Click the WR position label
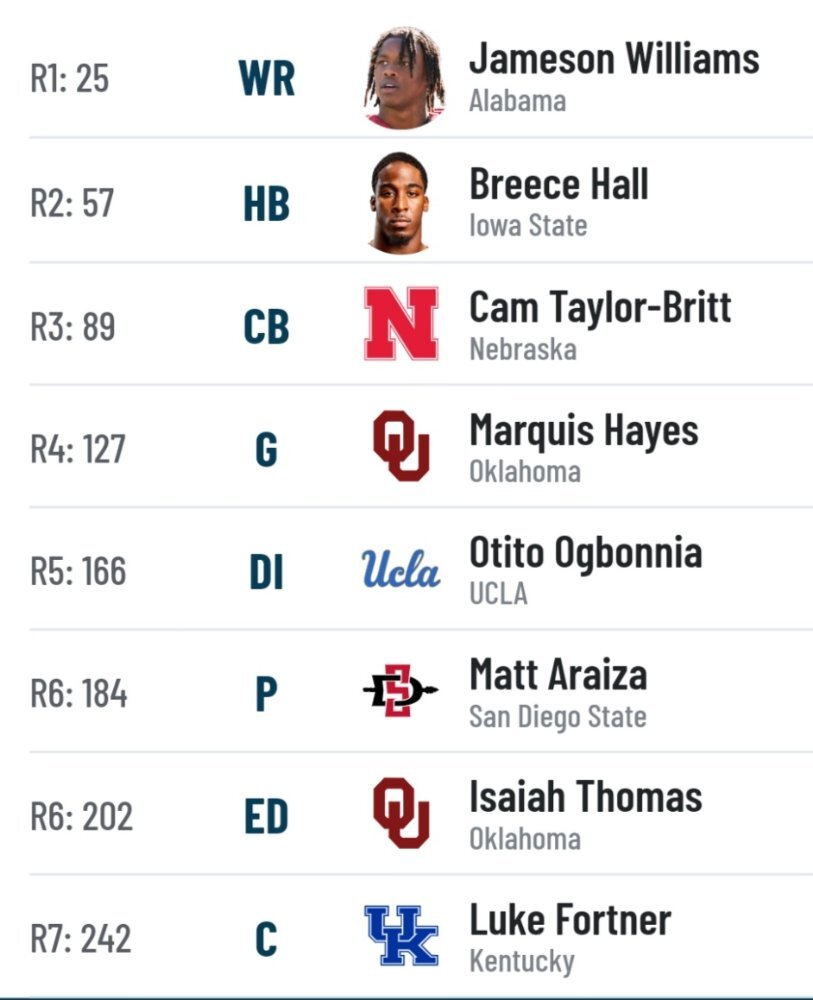 267,78
